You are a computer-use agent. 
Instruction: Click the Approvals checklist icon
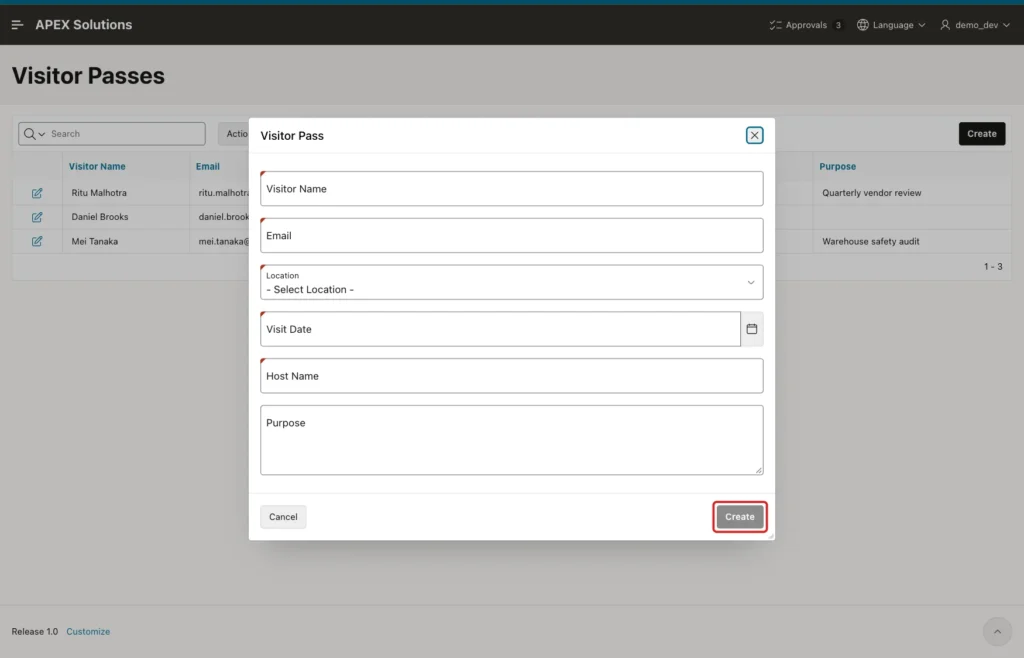775,25
